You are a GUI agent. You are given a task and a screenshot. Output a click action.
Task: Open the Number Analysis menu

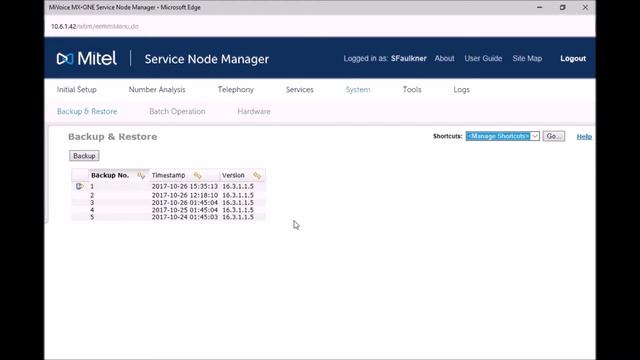pos(157,89)
